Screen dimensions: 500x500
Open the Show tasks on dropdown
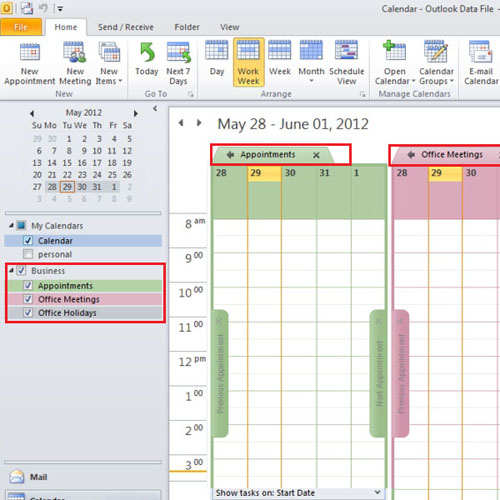(x=377, y=492)
